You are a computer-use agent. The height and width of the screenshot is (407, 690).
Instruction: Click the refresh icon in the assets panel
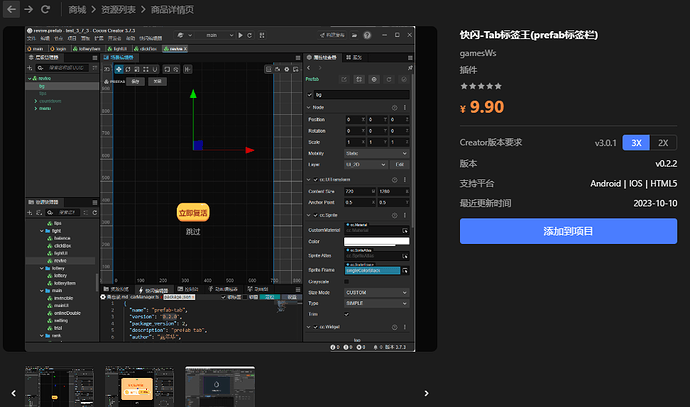click(95, 213)
